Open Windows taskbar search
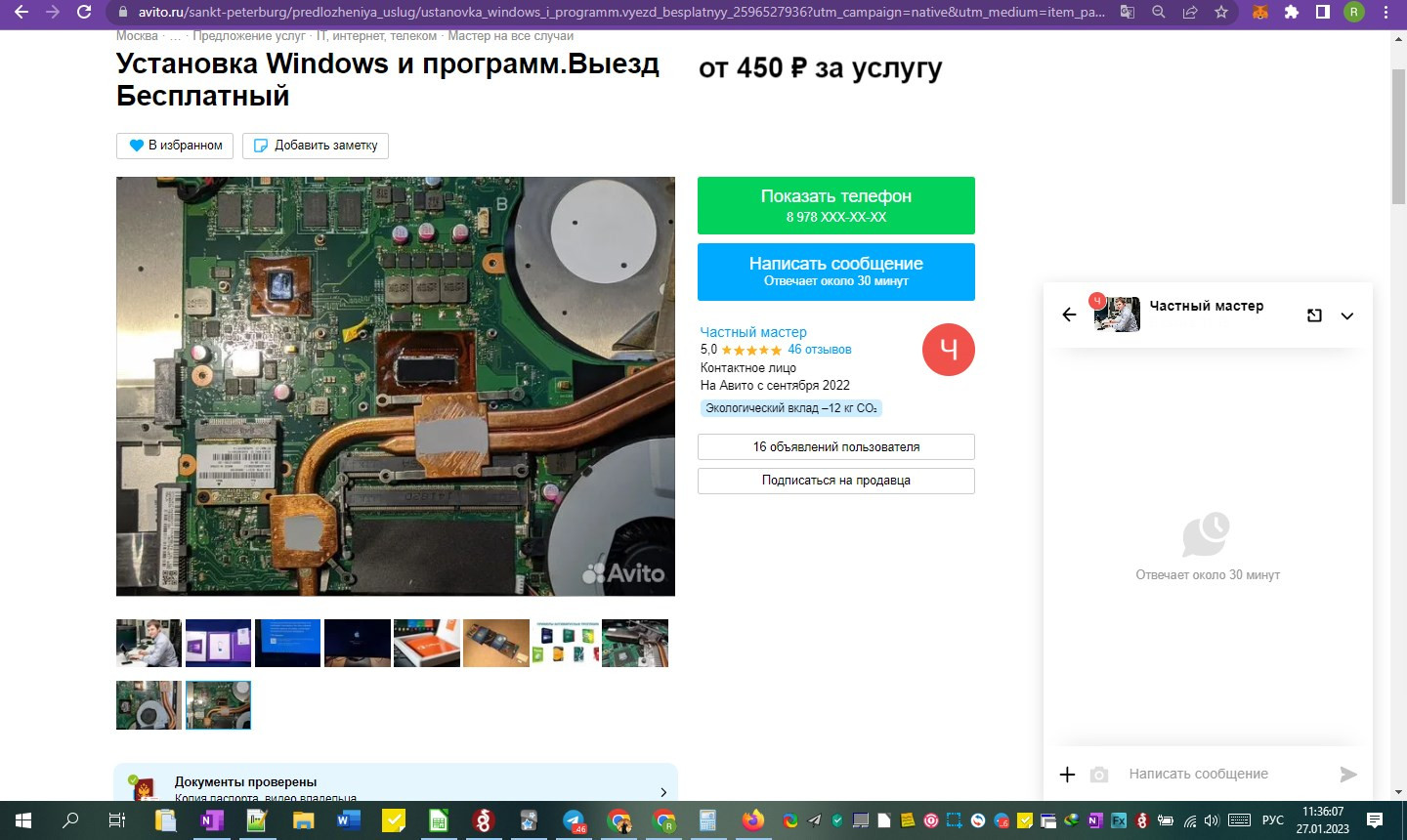The height and width of the screenshot is (840, 1407). click(70, 820)
